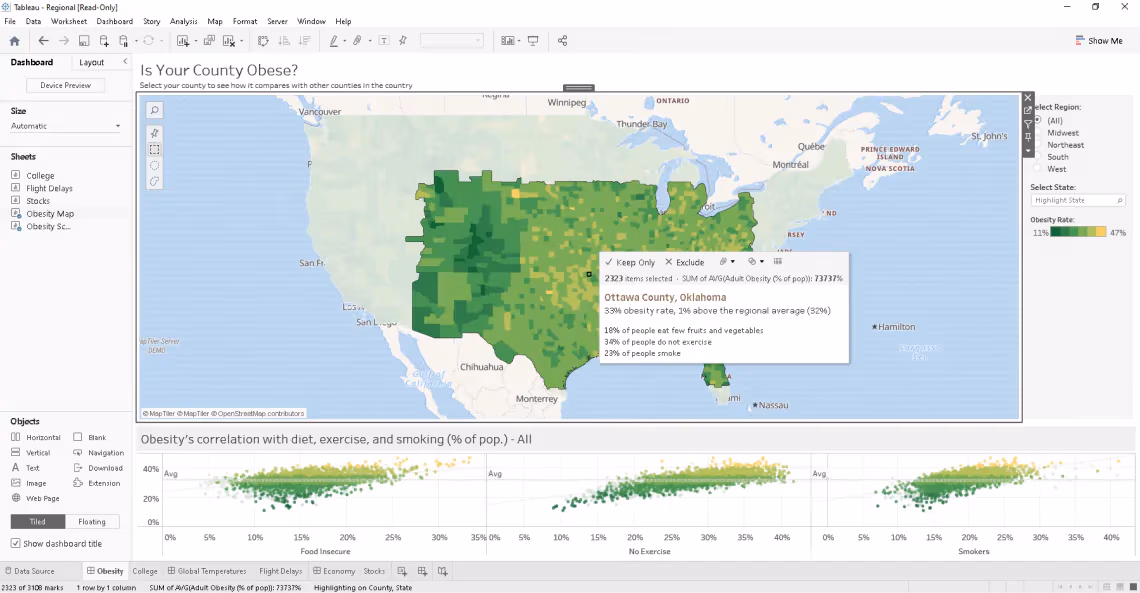Select the lasso selection map tool
Image resolution: width=1140 pixels, height=593 pixels.
pos(154,181)
